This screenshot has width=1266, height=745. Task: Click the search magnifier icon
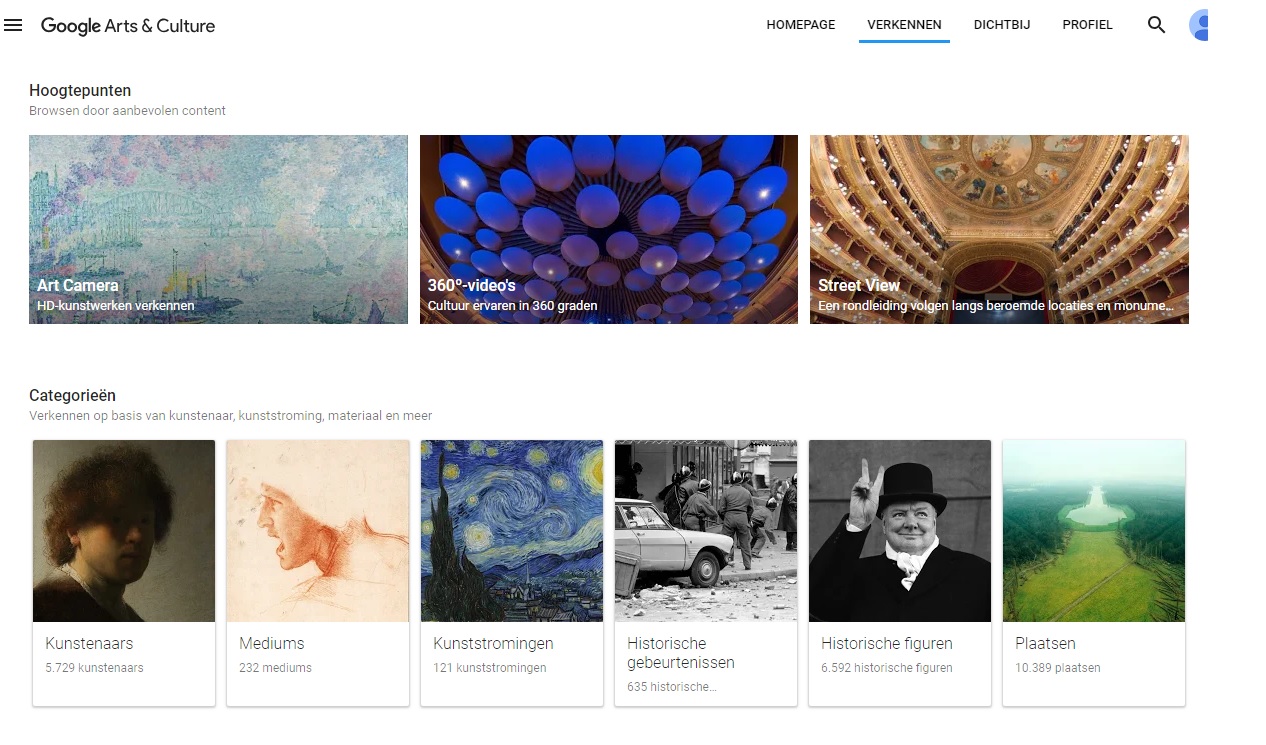(1156, 25)
